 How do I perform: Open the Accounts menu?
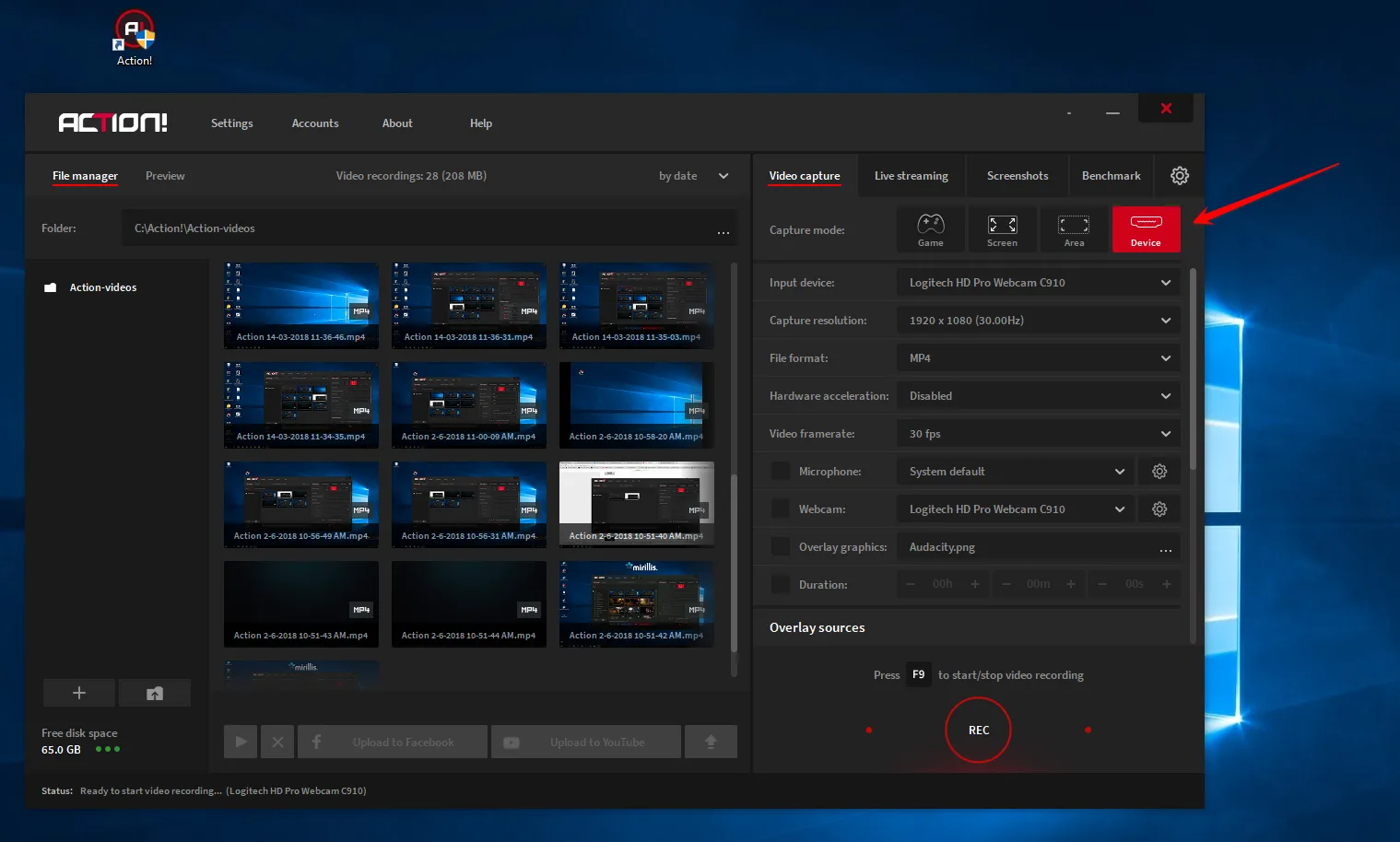(x=315, y=123)
